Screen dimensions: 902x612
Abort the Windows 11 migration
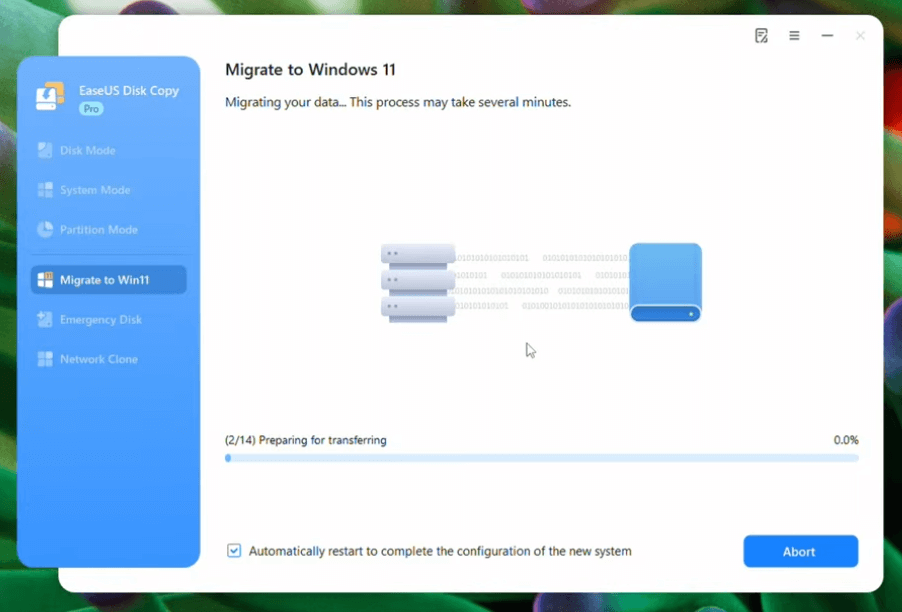[x=800, y=551]
